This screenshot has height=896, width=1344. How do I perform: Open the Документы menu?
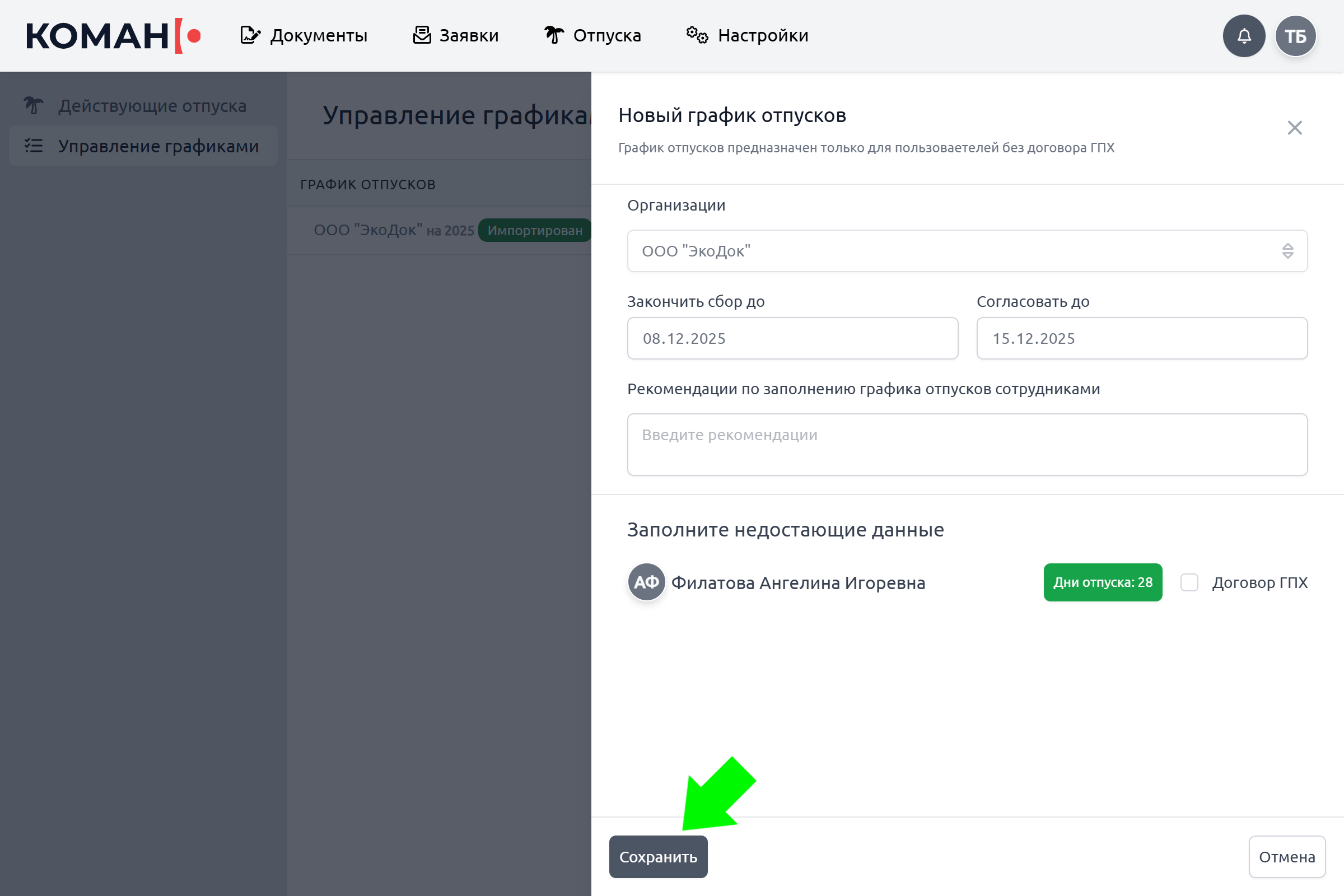(304, 35)
